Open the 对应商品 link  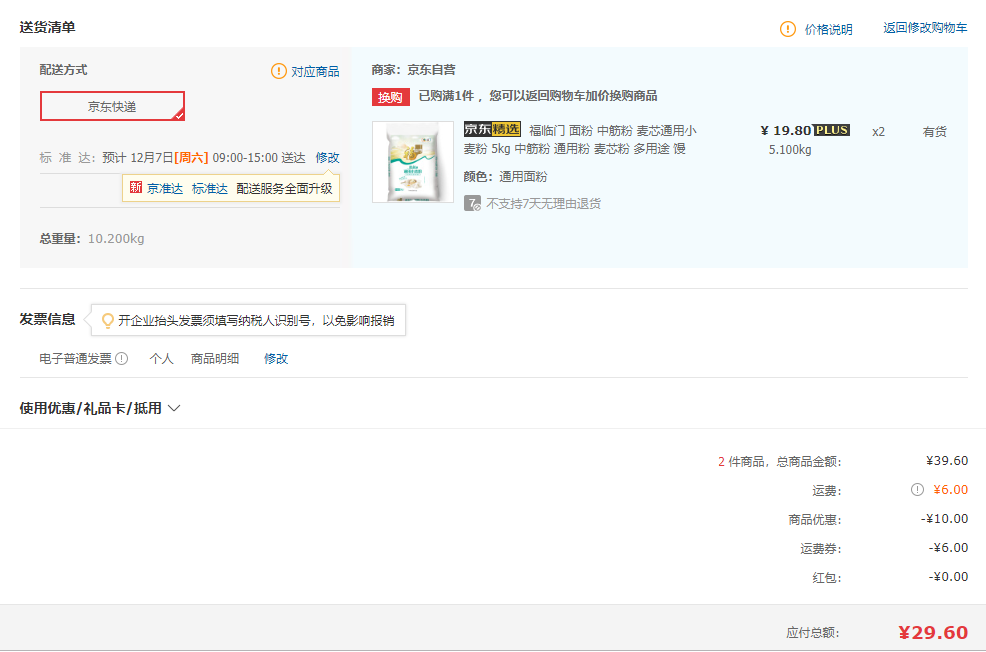tap(315, 72)
